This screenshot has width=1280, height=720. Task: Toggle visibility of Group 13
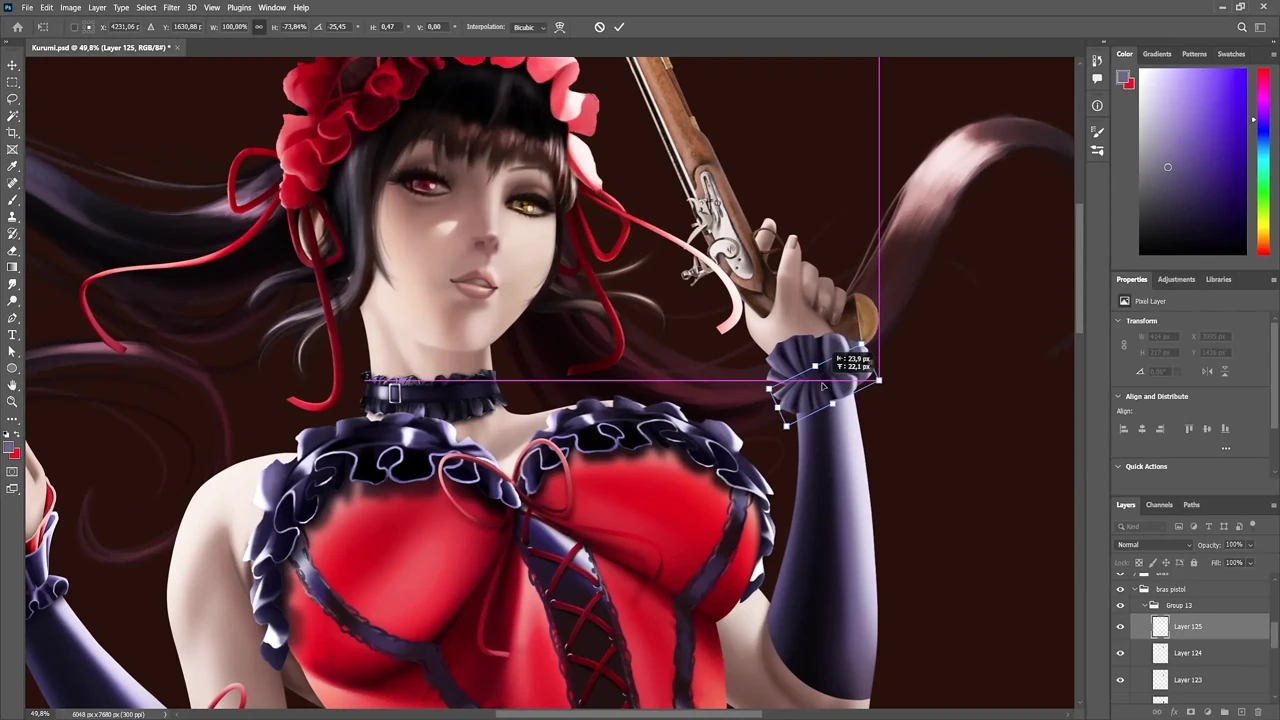1120,606
